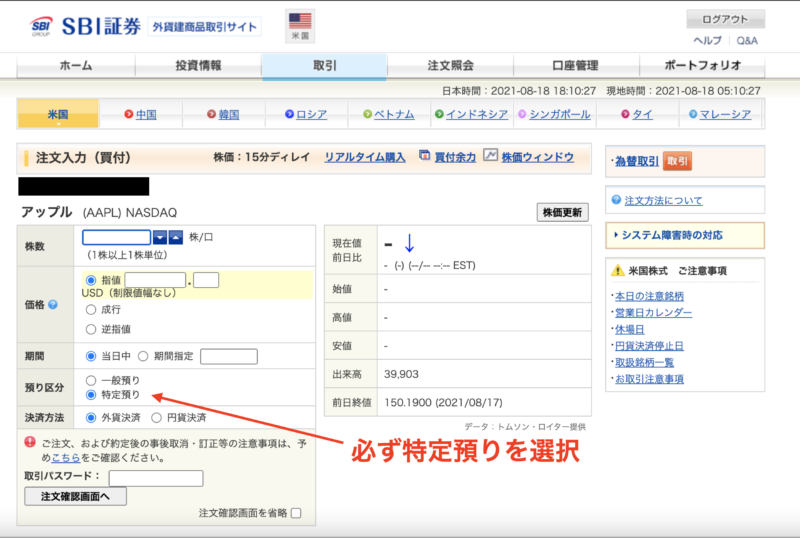800x538 pixels.
Task: Click the 株価更新 button
Action: (x=563, y=212)
